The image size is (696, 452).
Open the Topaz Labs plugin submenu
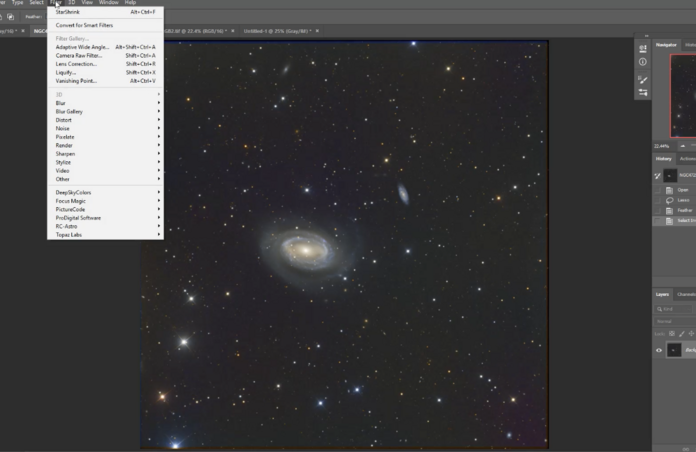click(x=106, y=234)
